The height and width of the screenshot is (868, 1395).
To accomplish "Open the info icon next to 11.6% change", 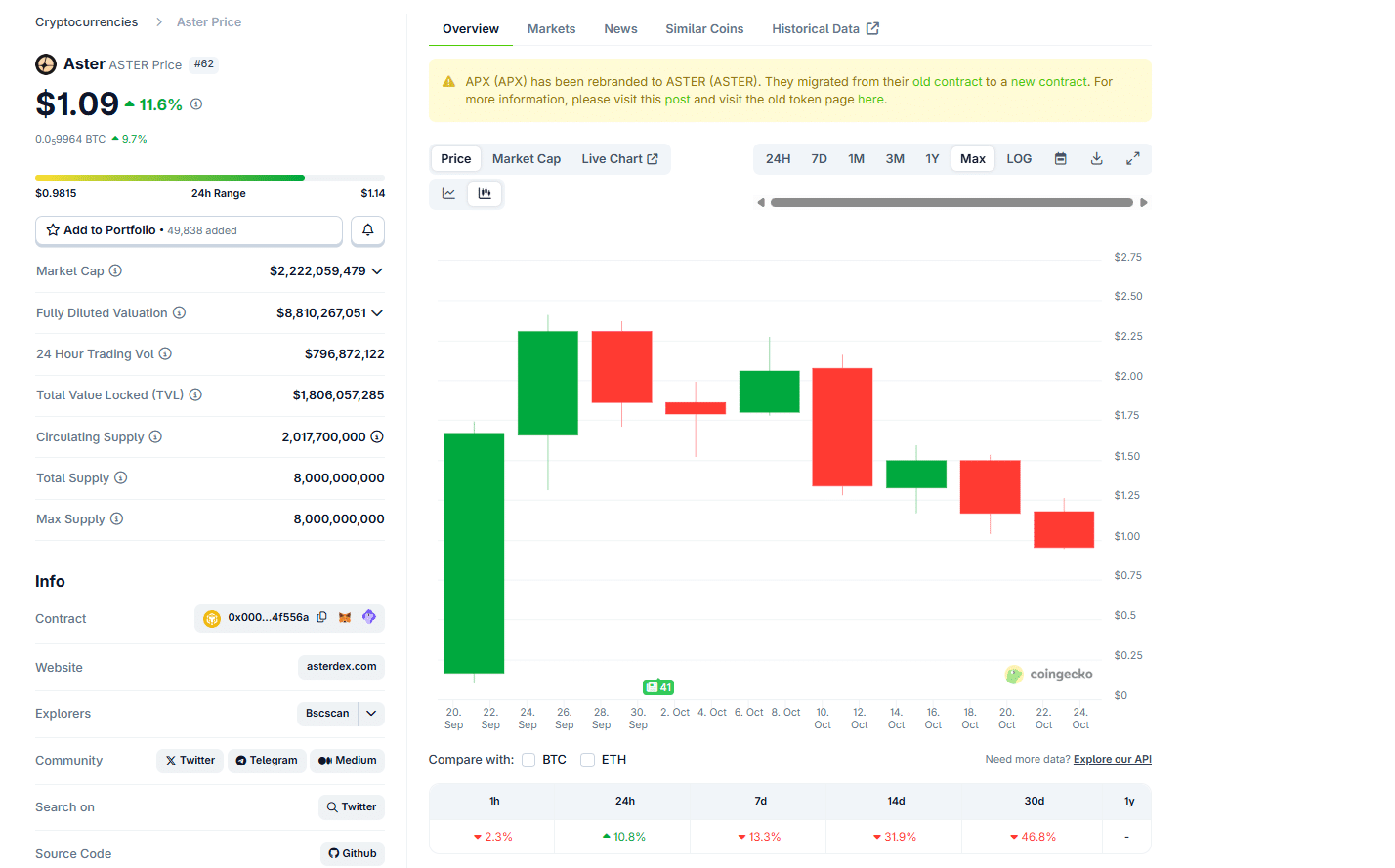I will pyautogui.click(x=196, y=104).
